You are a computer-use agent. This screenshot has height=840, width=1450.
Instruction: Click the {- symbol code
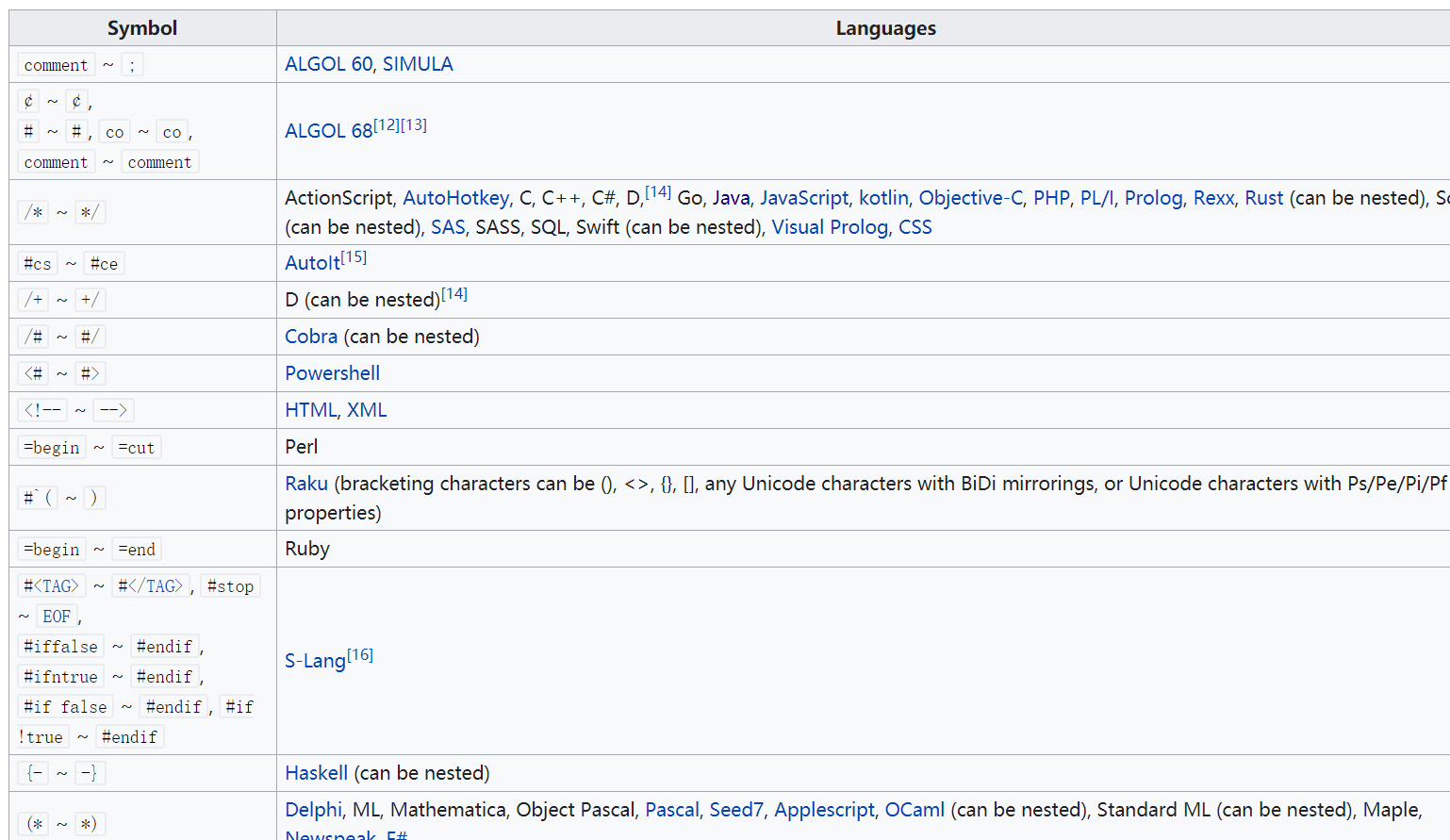click(x=34, y=773)
